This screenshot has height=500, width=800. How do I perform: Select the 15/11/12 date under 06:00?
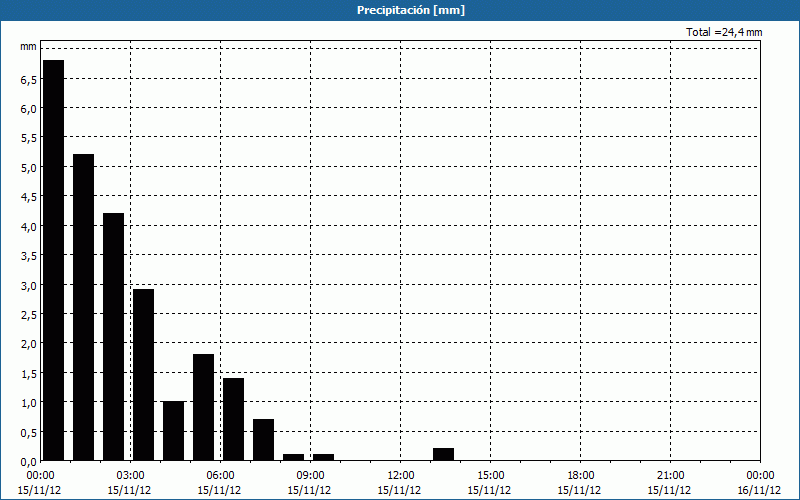(x=219, y=490)
